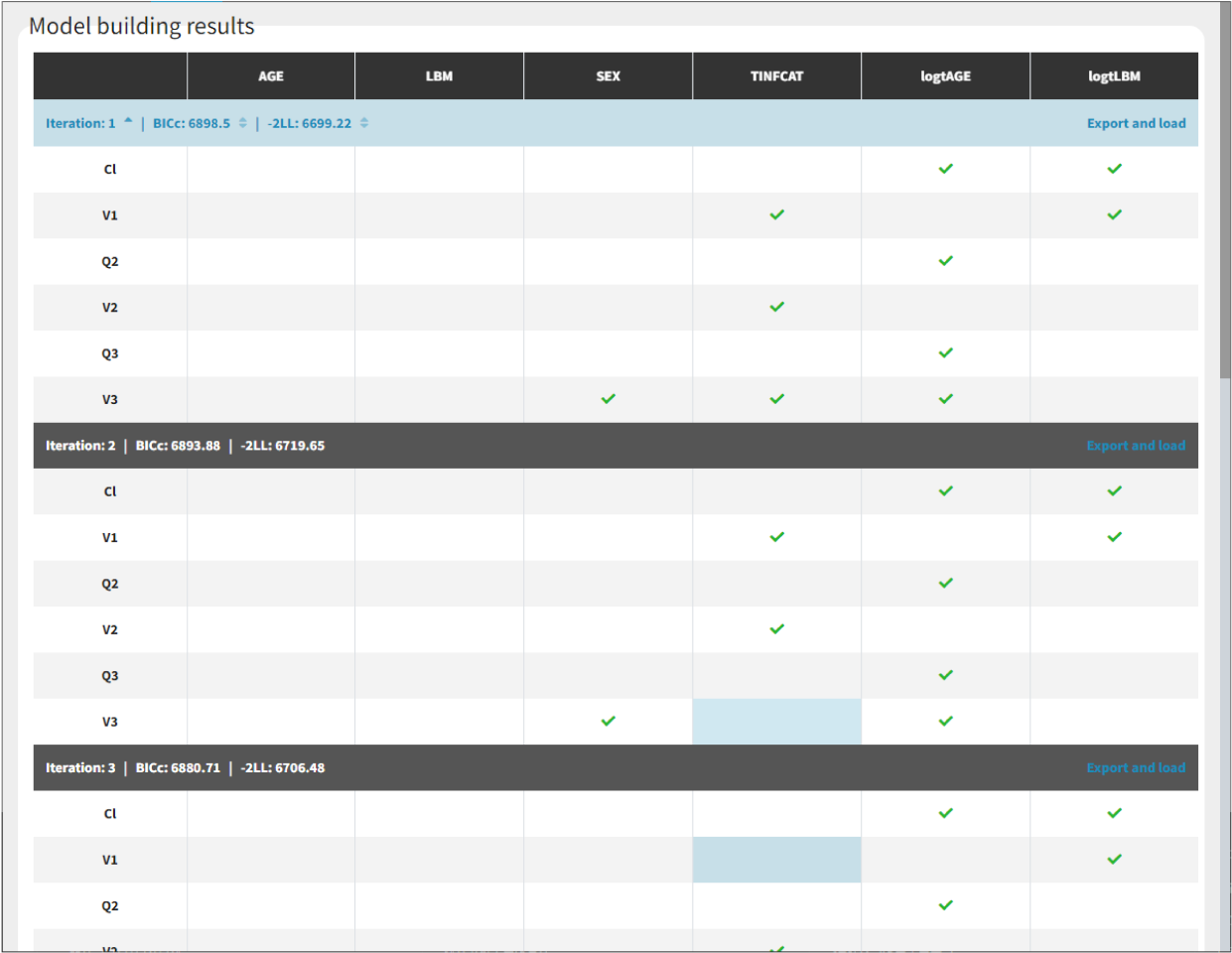This screenshot has height=953, width=1232.
Task: Click Cl logtLBM checkmark in Iteration 3
Action: pos(1114,813)
